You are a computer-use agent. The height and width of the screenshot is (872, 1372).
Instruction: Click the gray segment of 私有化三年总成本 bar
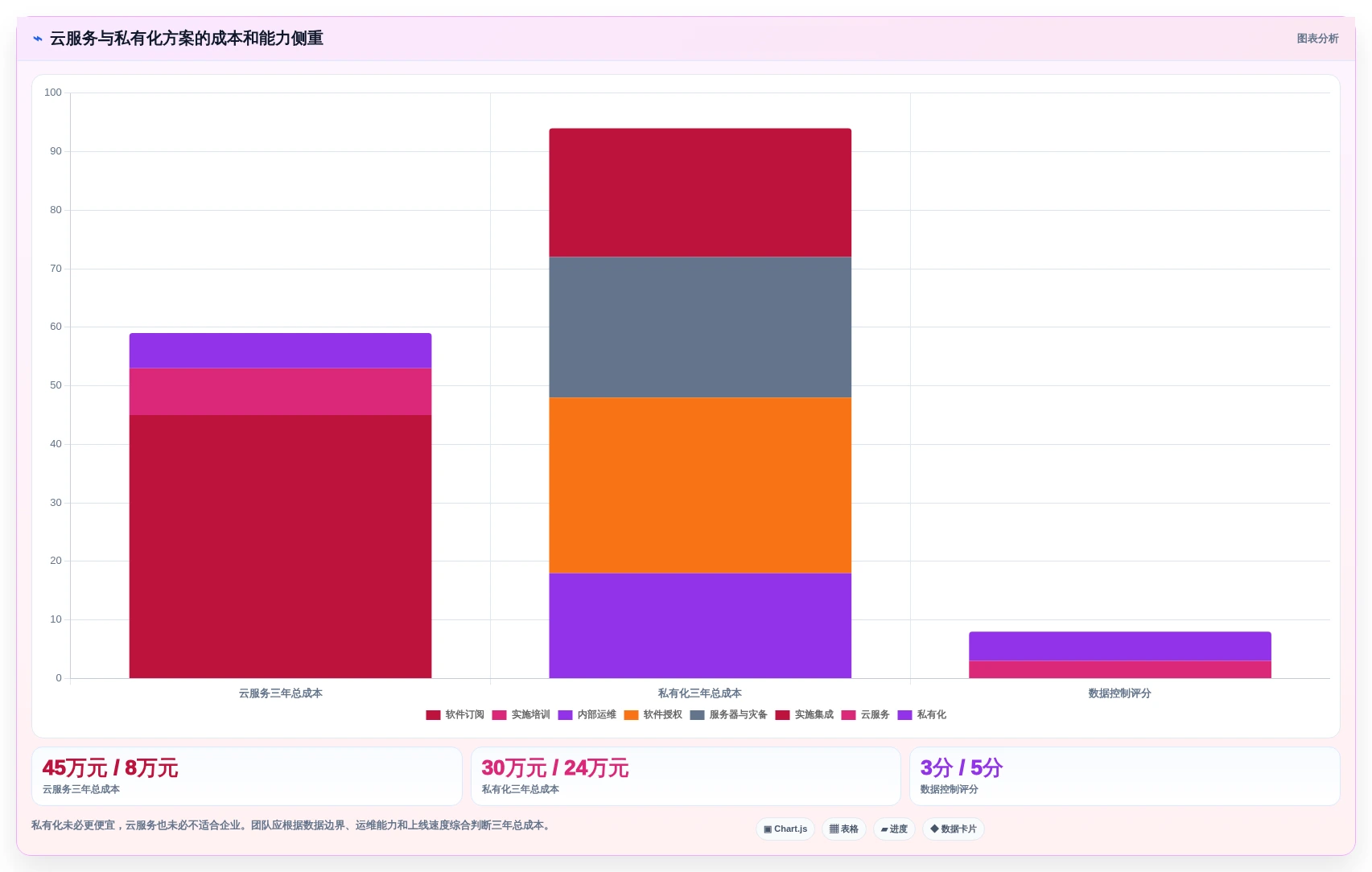click(700, 327)
